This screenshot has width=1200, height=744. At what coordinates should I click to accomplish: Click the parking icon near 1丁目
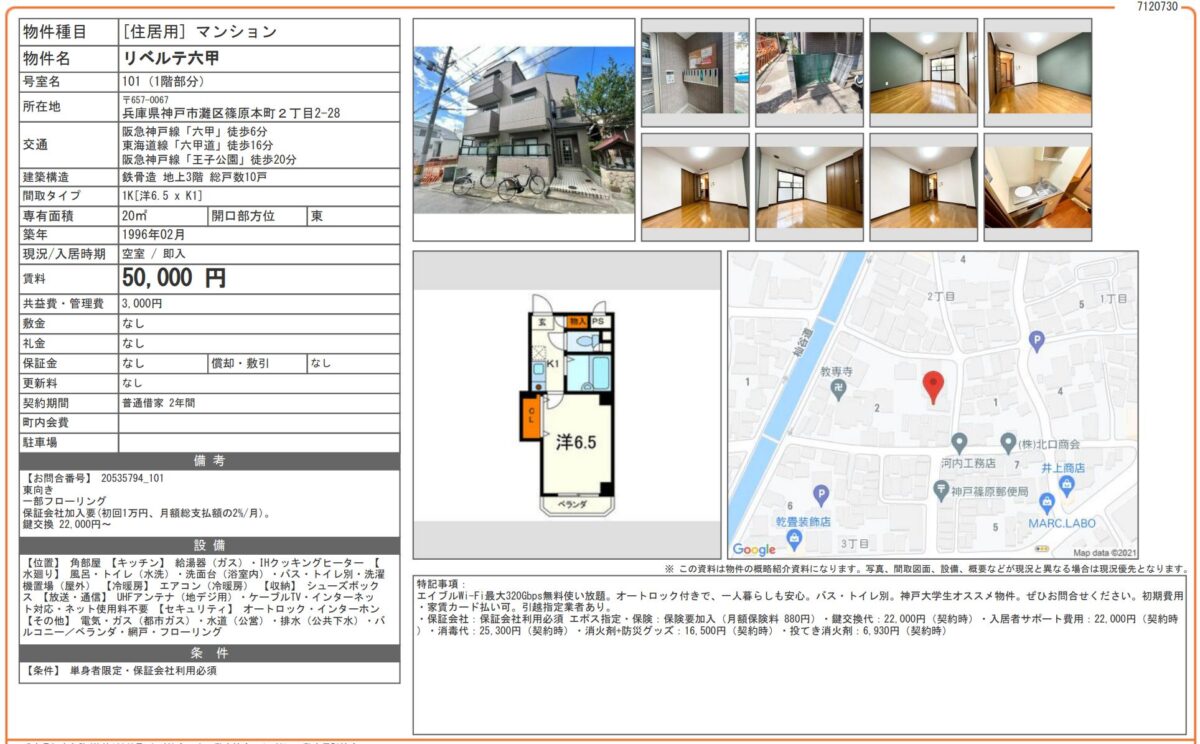click(x=1036, y=341)
